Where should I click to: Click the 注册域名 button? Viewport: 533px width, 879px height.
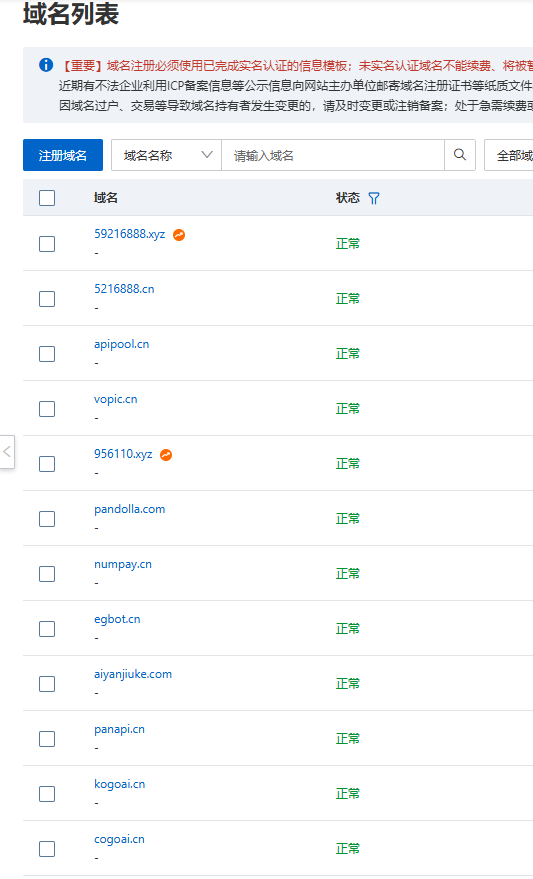point(63,155)
